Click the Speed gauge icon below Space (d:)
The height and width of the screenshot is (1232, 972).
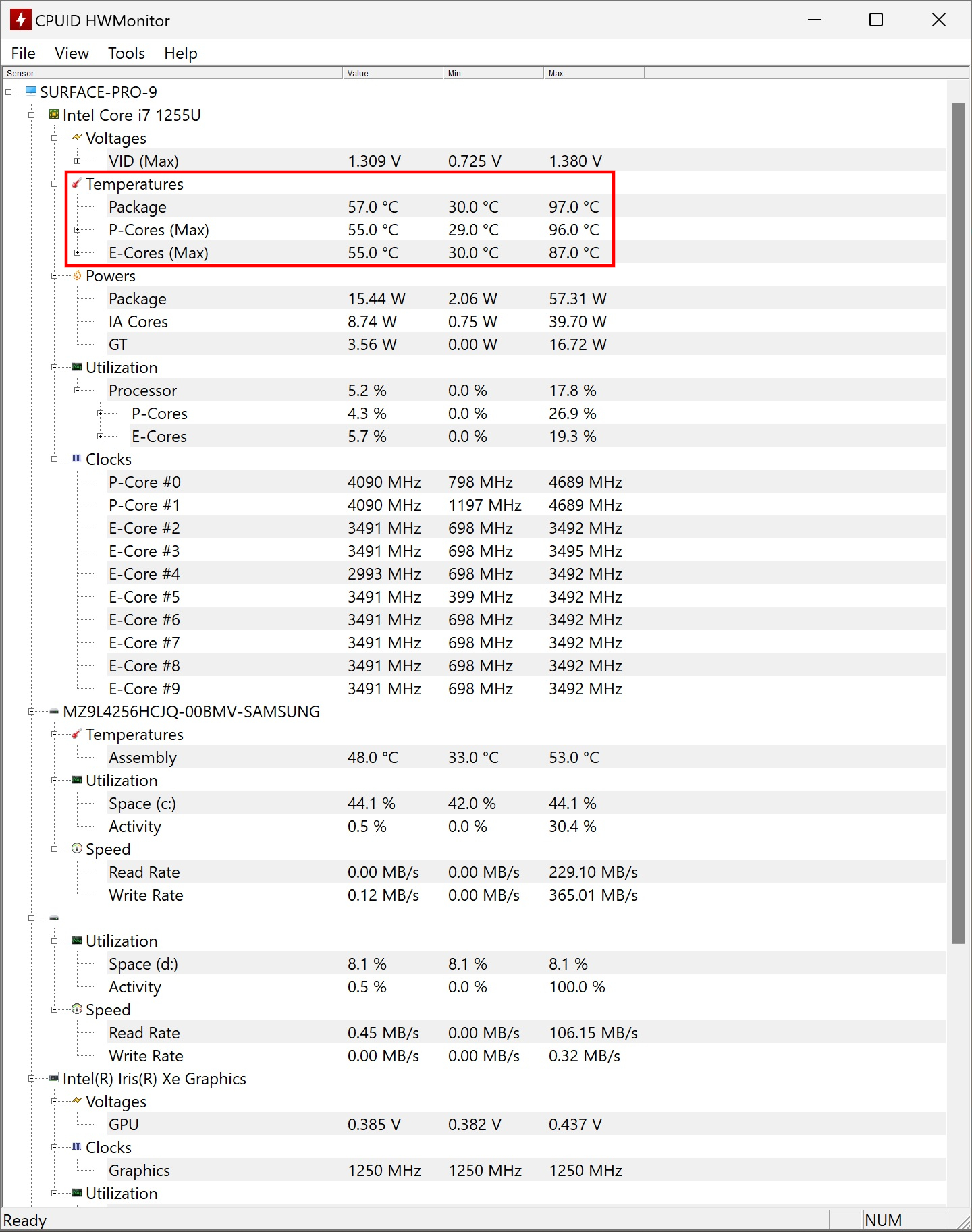tap(77, 1009)
